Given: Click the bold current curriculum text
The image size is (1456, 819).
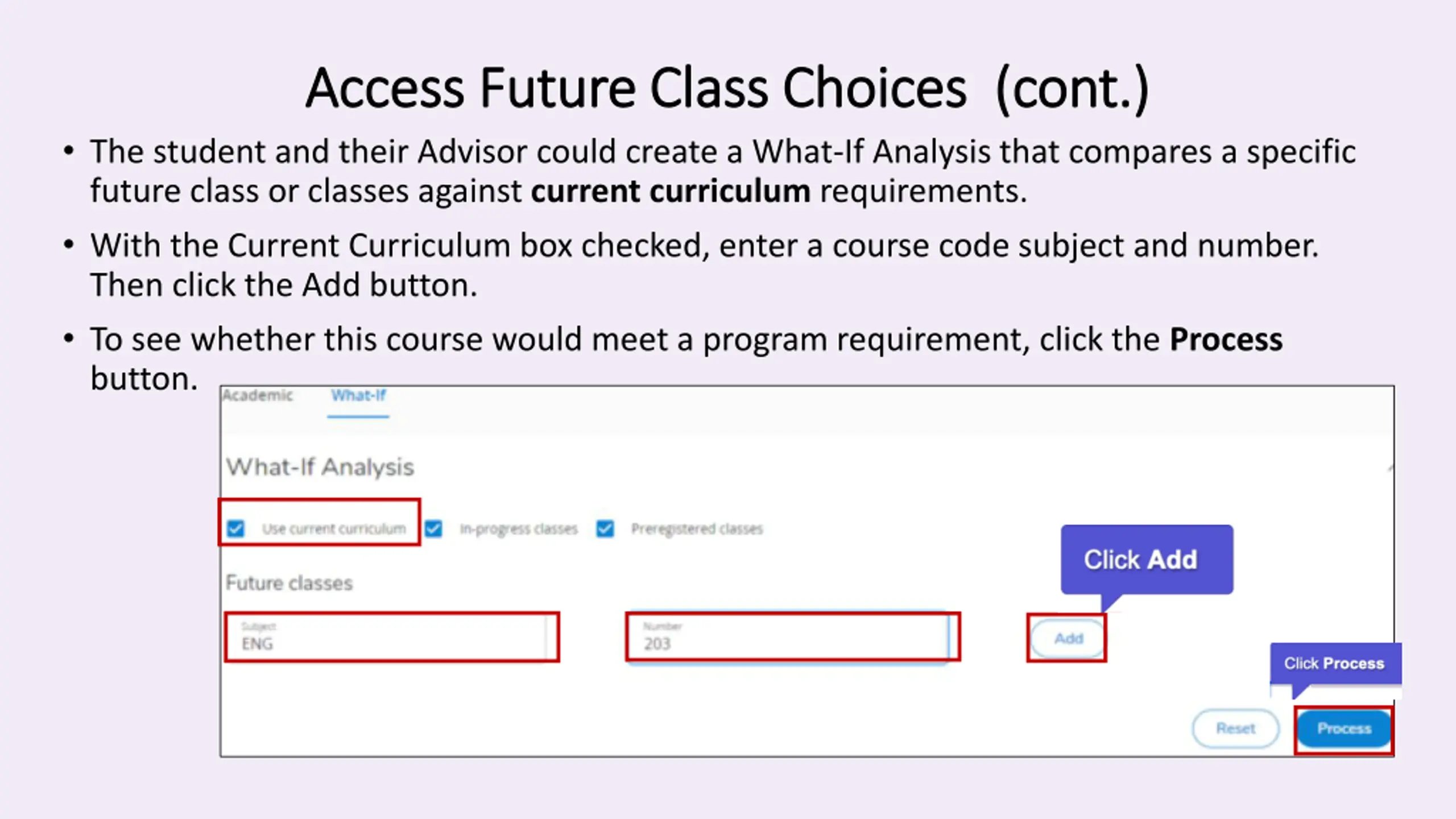Looking at the screenshot, I should pyautogui.click(x=671, y=191).
